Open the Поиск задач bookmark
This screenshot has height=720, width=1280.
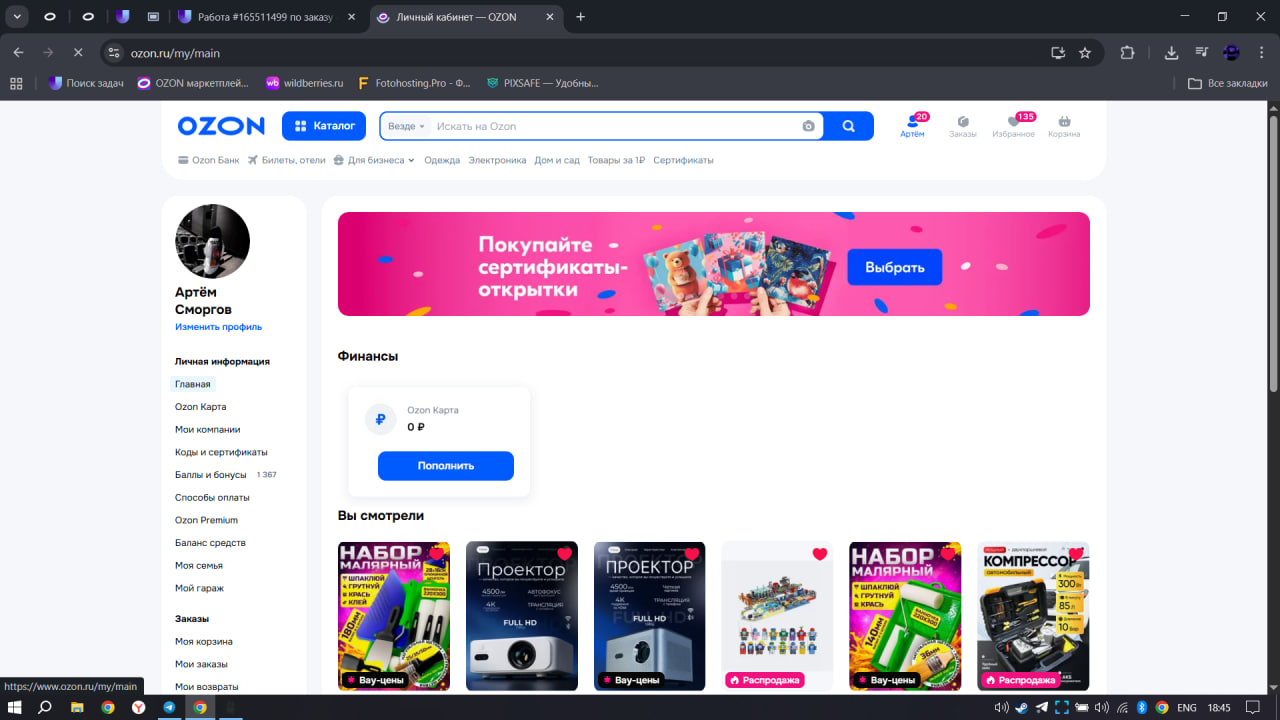(86, 83)
